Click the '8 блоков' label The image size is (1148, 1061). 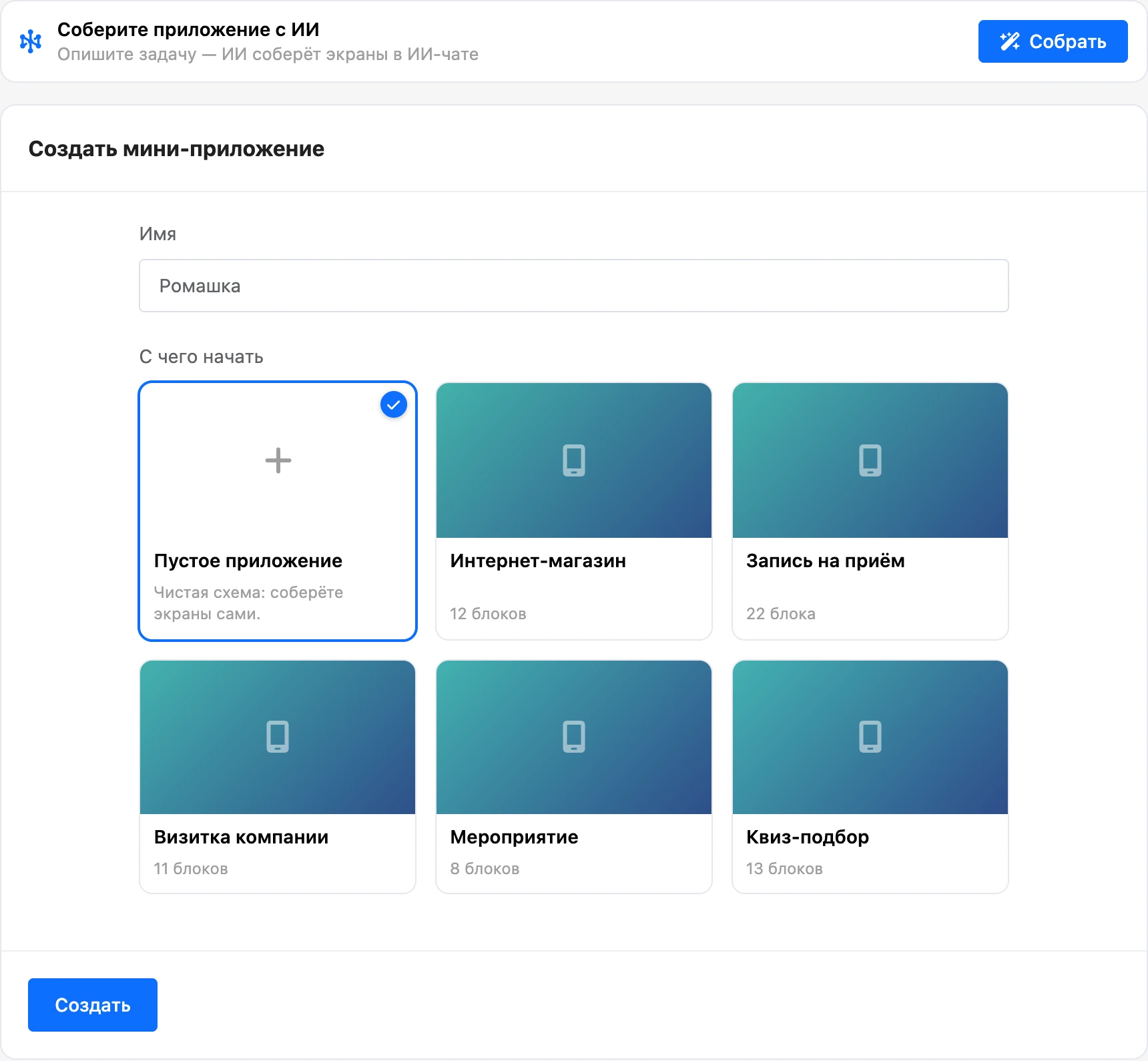click(485, 869)
